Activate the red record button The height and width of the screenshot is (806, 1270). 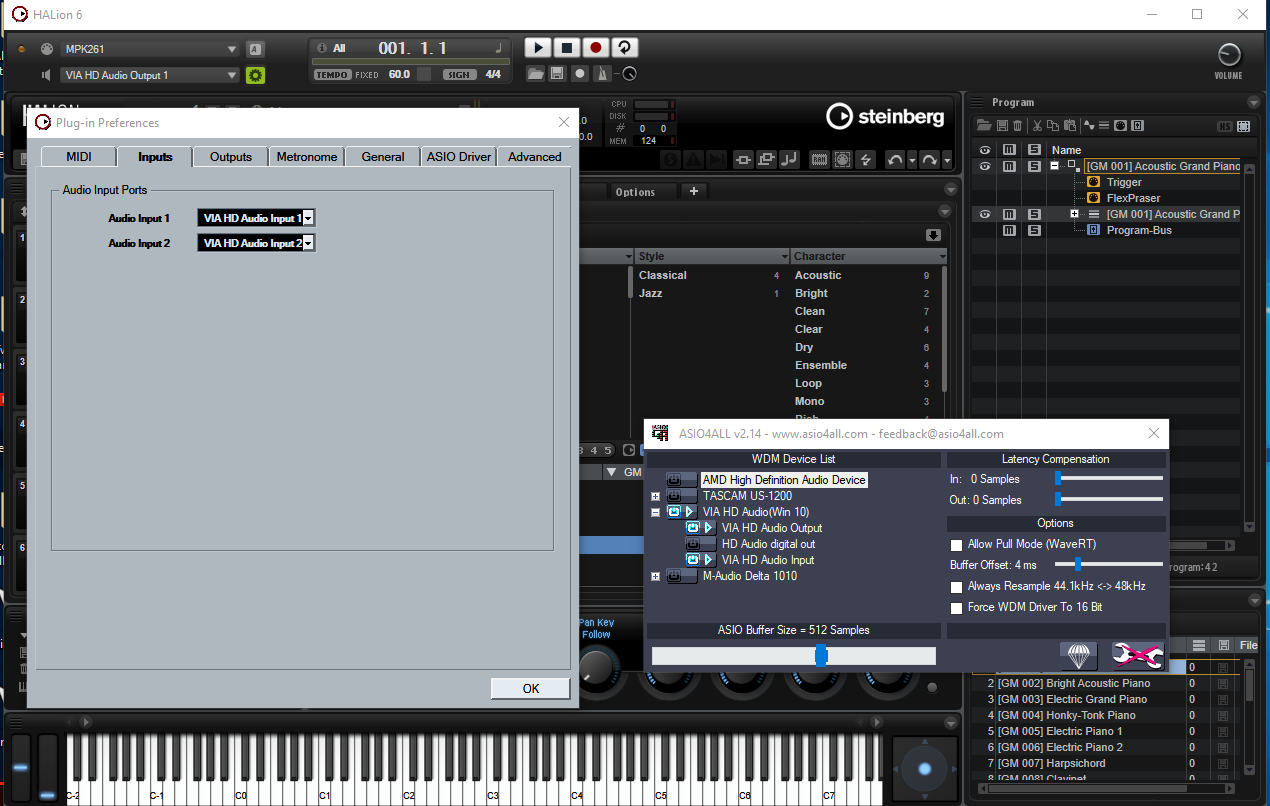pyautogui.click(x=596, y=48)
